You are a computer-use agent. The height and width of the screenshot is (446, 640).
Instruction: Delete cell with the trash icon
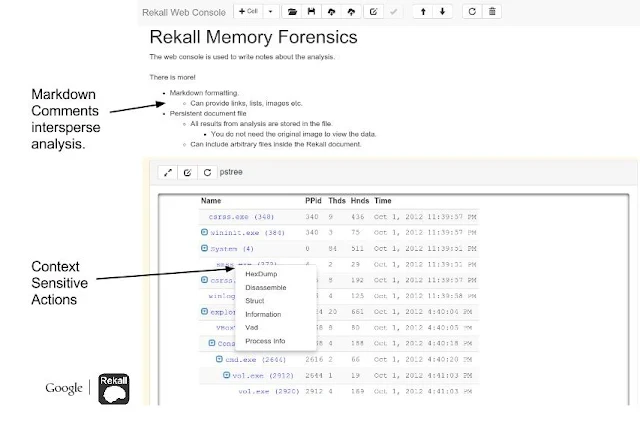click(492, 11)
